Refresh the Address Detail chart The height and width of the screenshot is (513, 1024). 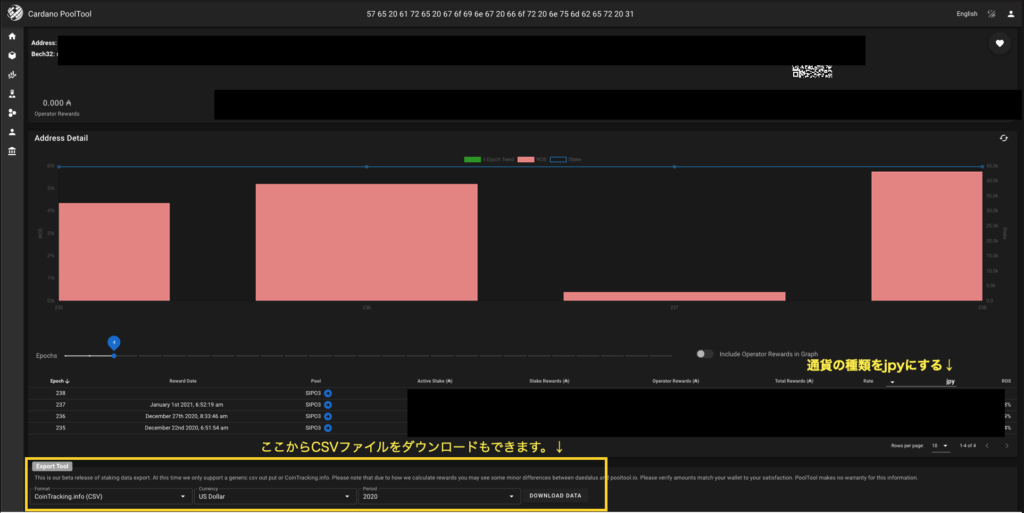(1003, 138)
